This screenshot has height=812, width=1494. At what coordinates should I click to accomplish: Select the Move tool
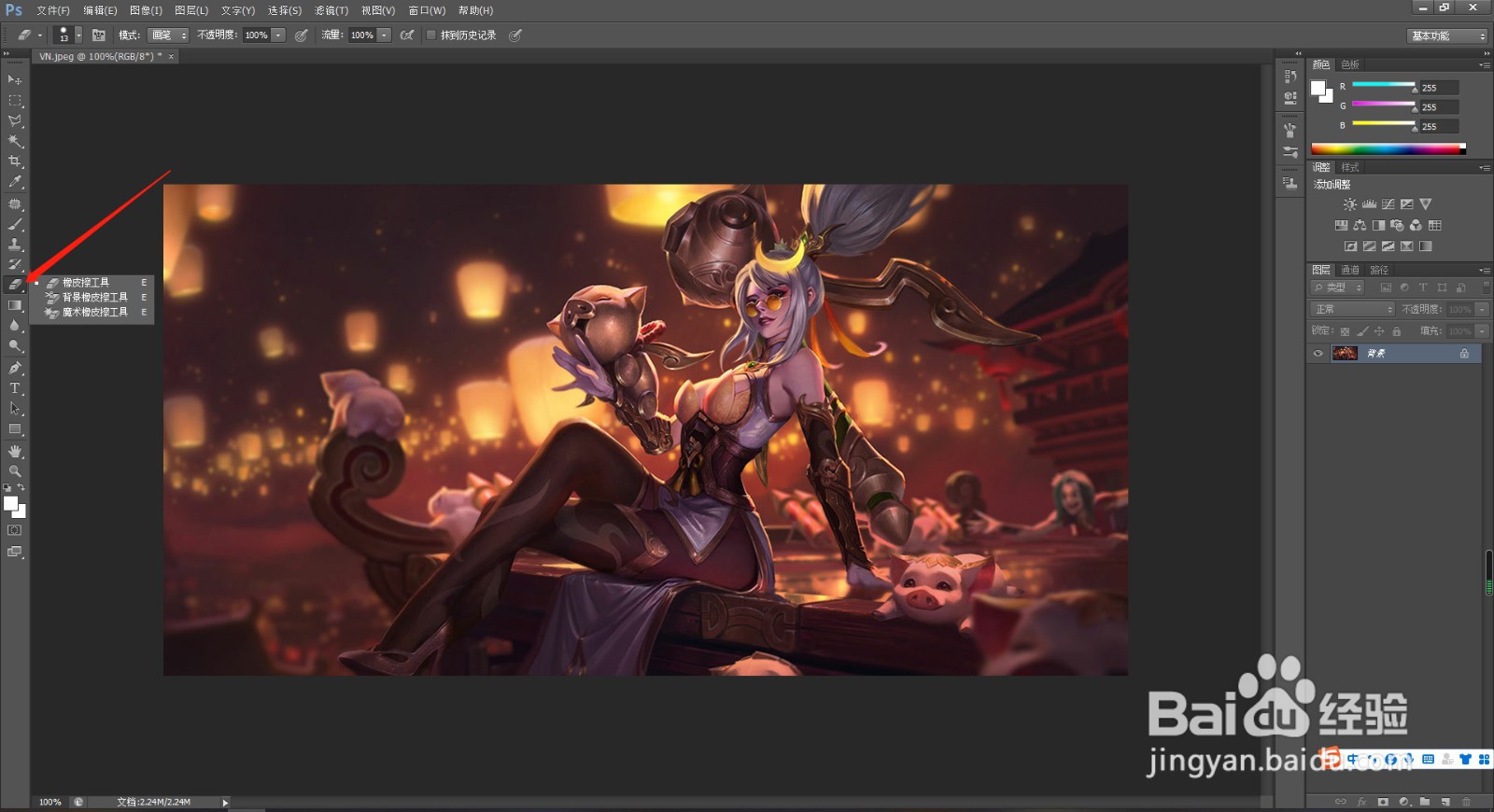click(x=15, y=79)
